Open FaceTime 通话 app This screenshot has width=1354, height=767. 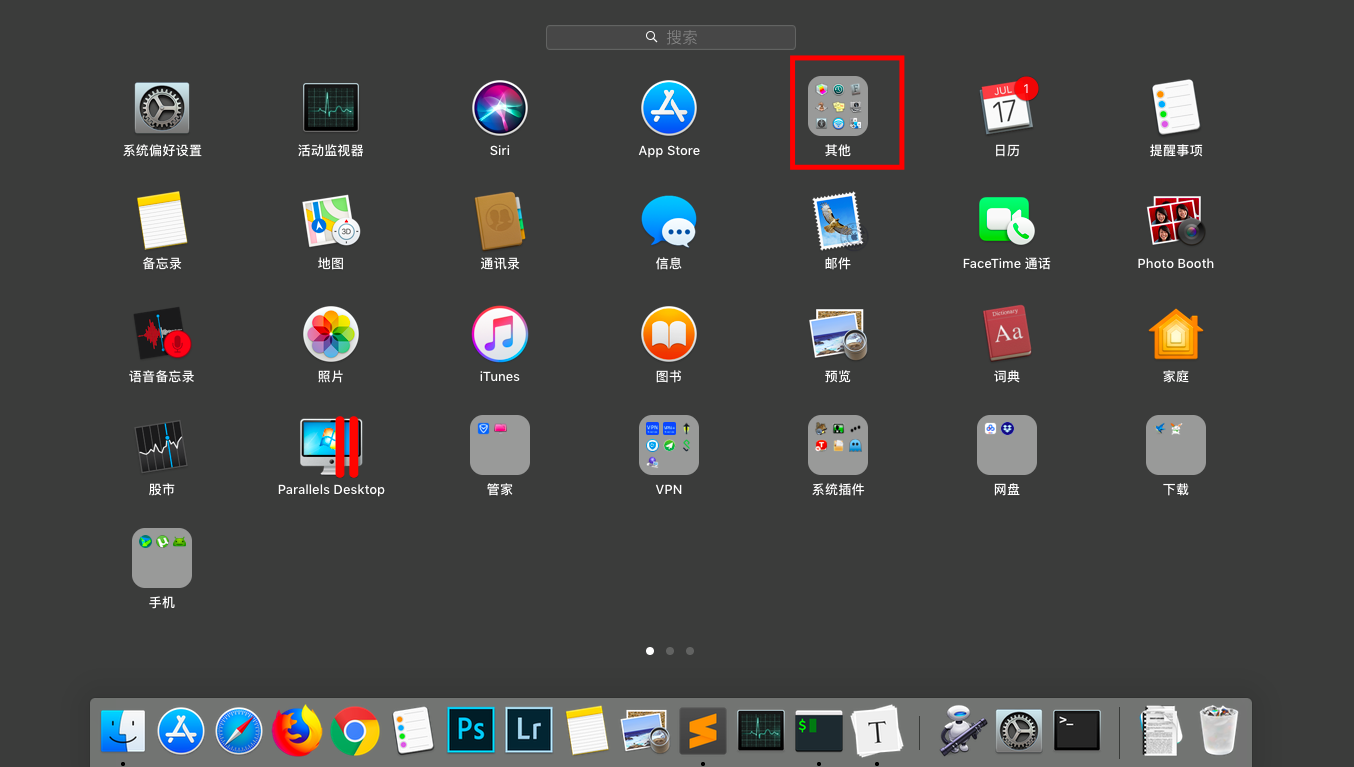tap(1006, 221)
